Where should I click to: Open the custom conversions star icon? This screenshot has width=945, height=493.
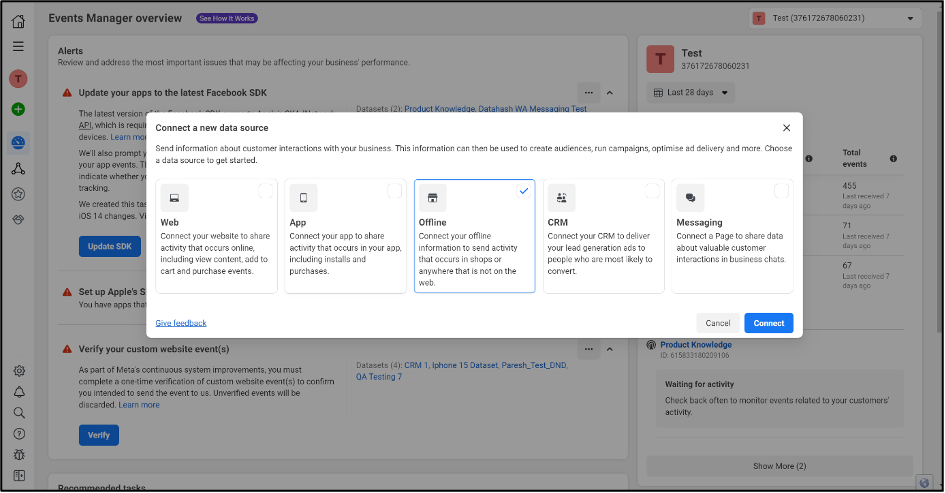click(18, 194)
